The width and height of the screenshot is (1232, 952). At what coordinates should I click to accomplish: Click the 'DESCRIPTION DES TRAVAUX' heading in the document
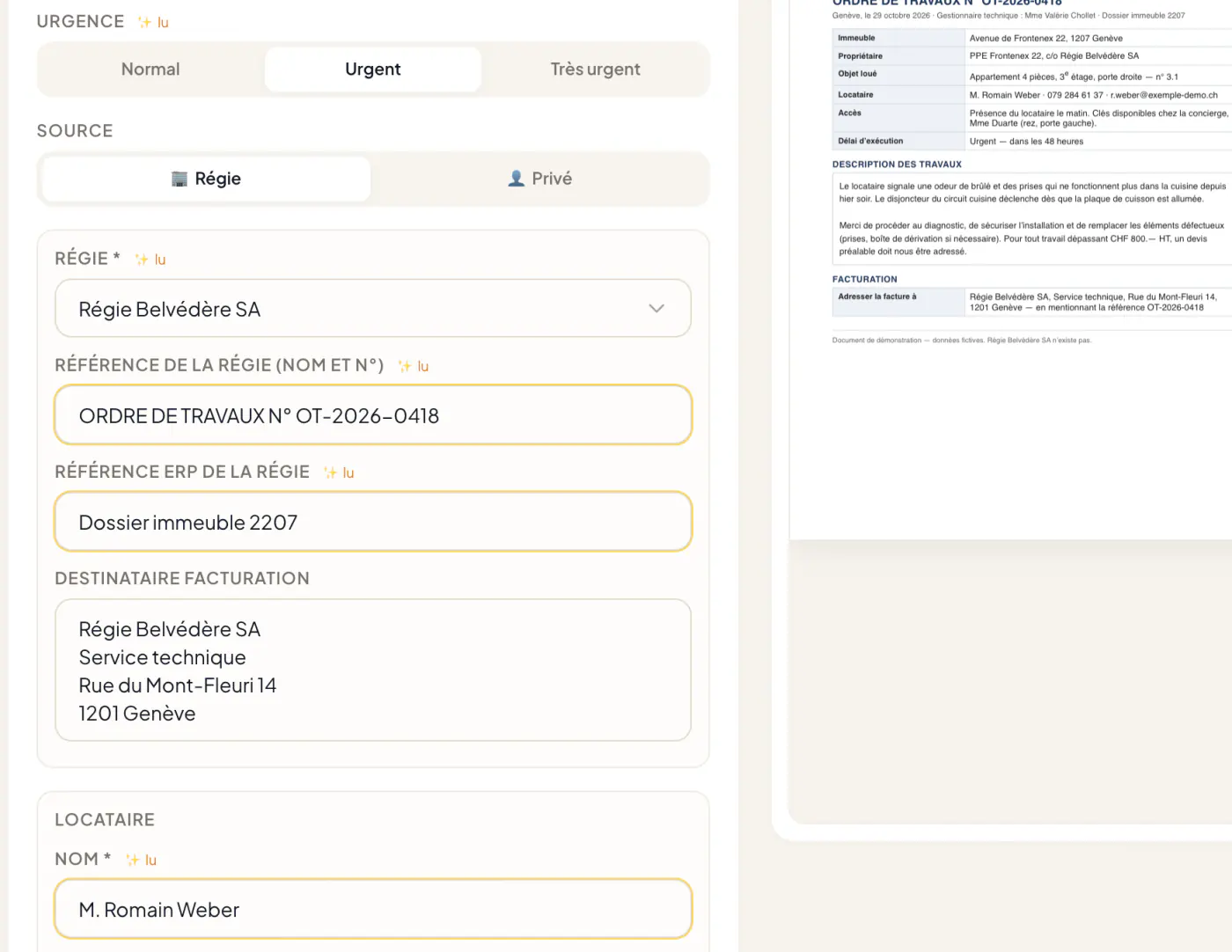click(897, 165)
